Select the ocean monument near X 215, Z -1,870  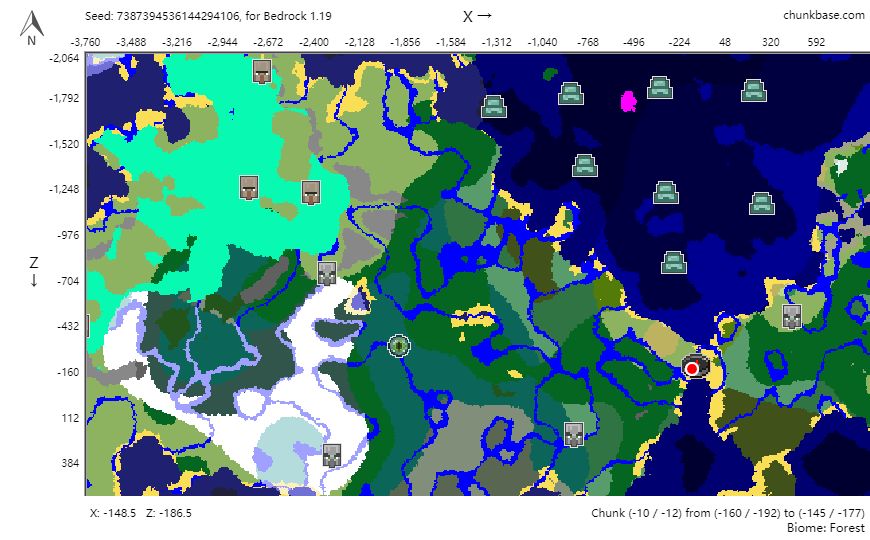753,90
